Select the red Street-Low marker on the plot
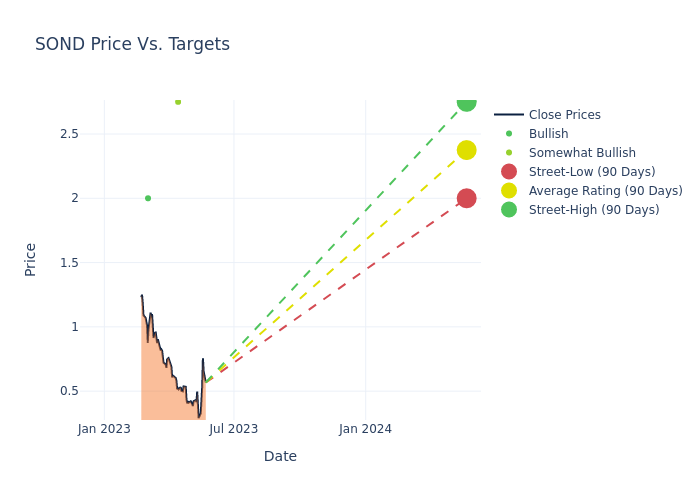The height and width of the screenshot is (500, 700). (466, 198)
